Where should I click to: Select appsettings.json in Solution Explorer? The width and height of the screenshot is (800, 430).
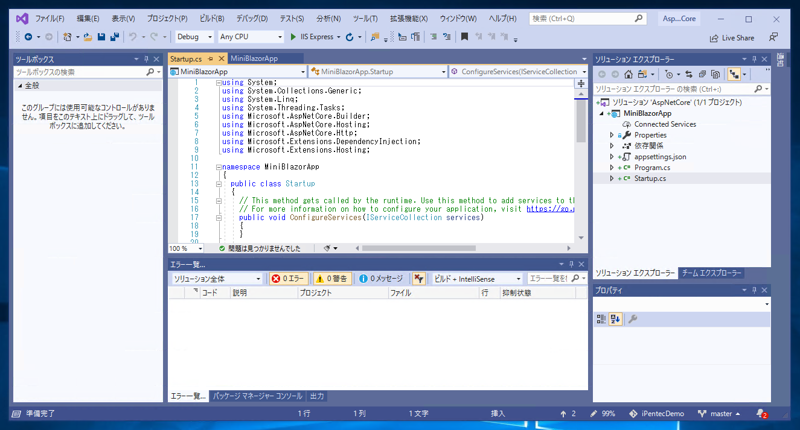pos(660,157)
